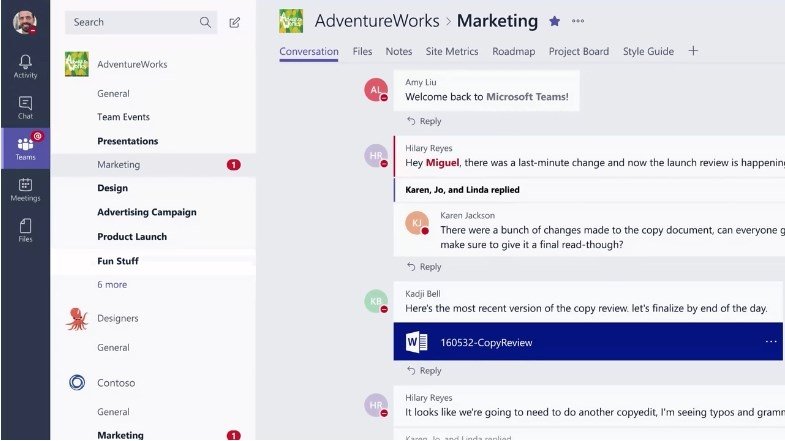Screen dimensions: 785x441
Task: Open the Meetings calendar icon
Action: (x=25, y=185)
